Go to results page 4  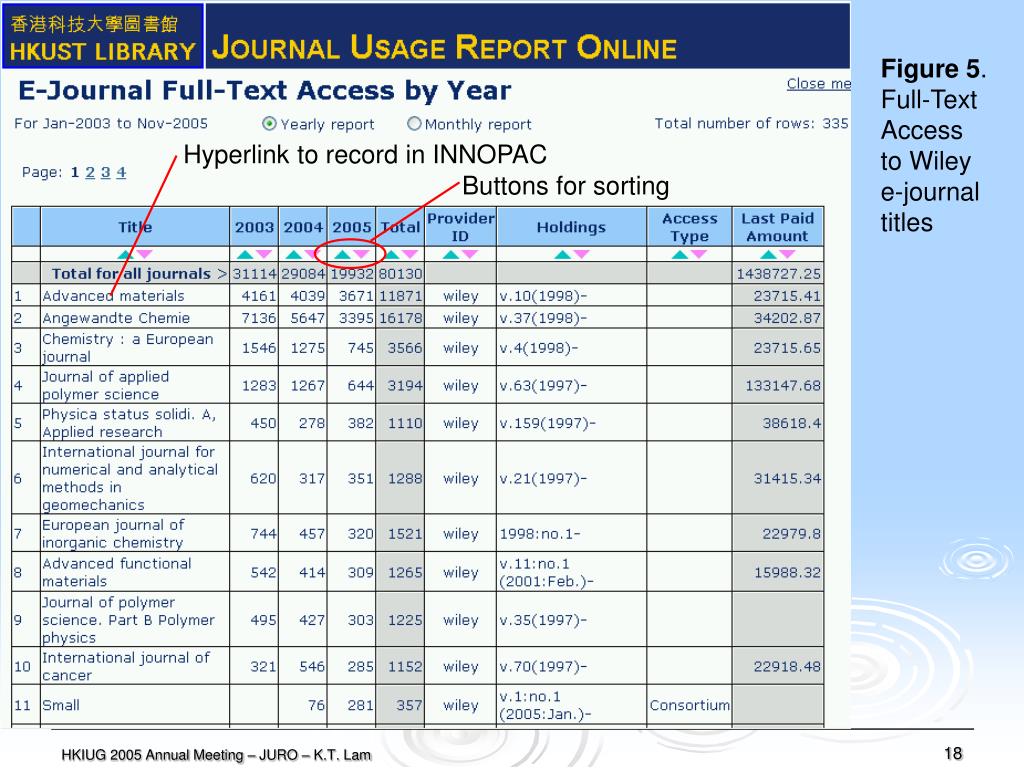pyautogui.click(x=121, y=172)
